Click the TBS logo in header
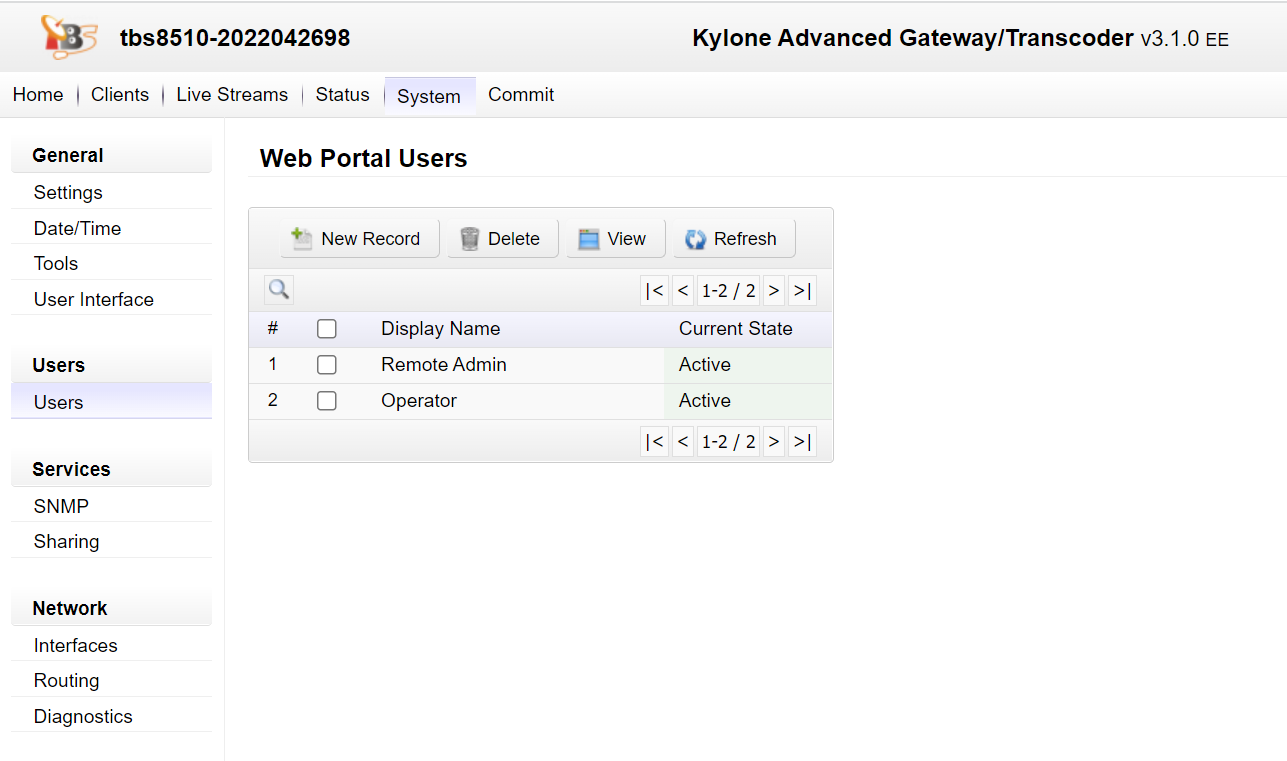This screenshot has height=761, width=1287. pyautogui.click(x=68, y=38)
